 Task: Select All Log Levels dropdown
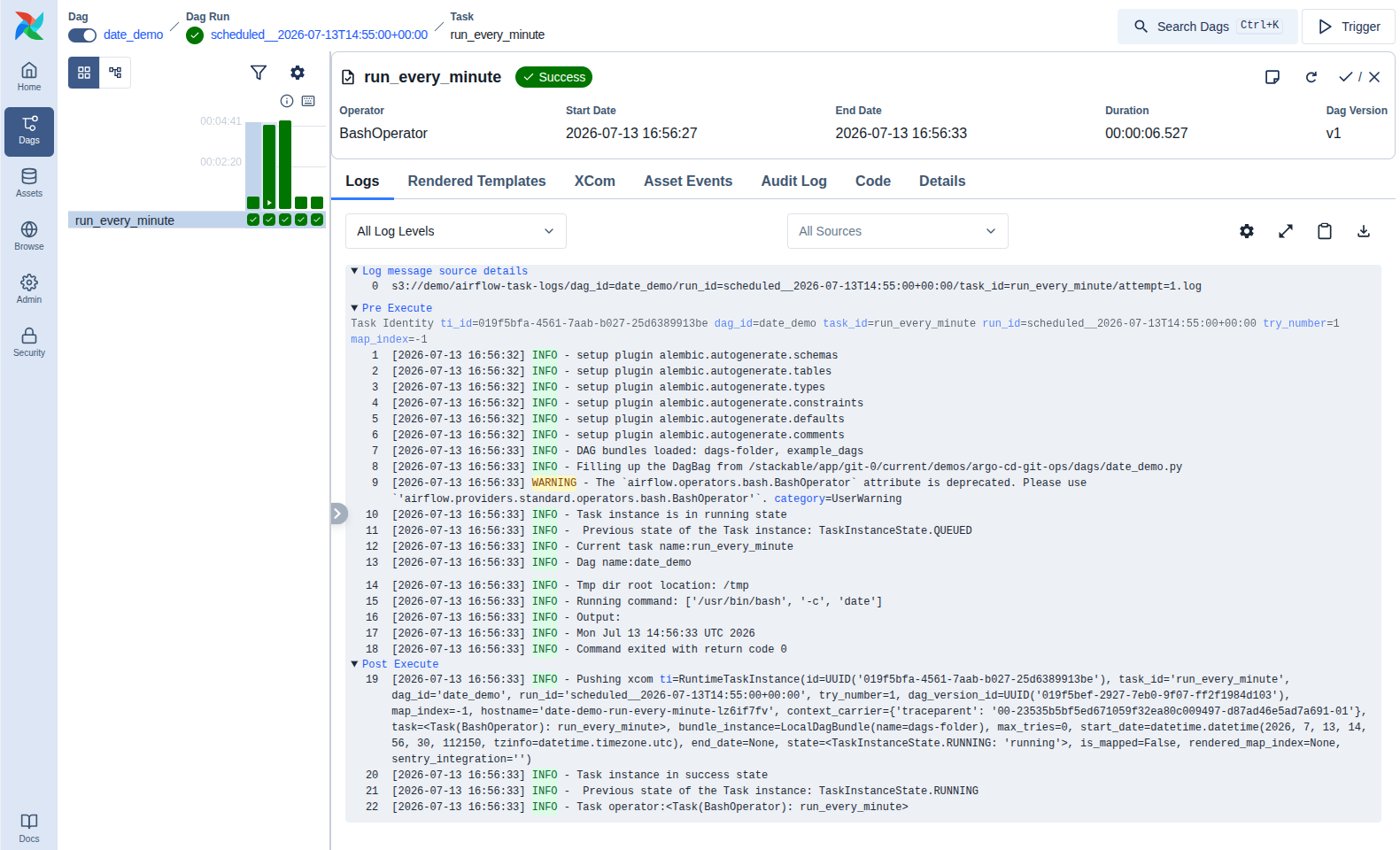(456, 231)
